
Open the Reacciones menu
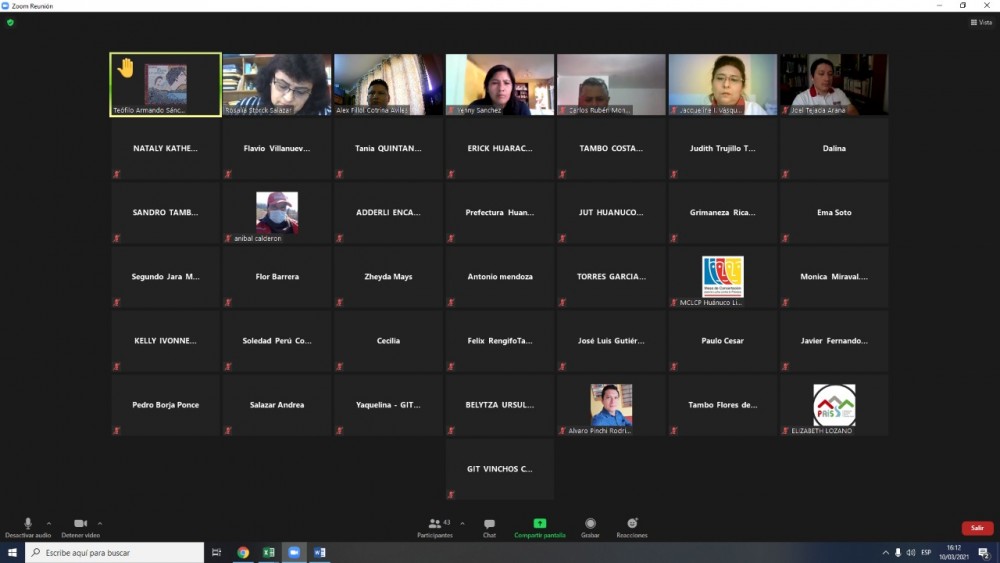631,526
